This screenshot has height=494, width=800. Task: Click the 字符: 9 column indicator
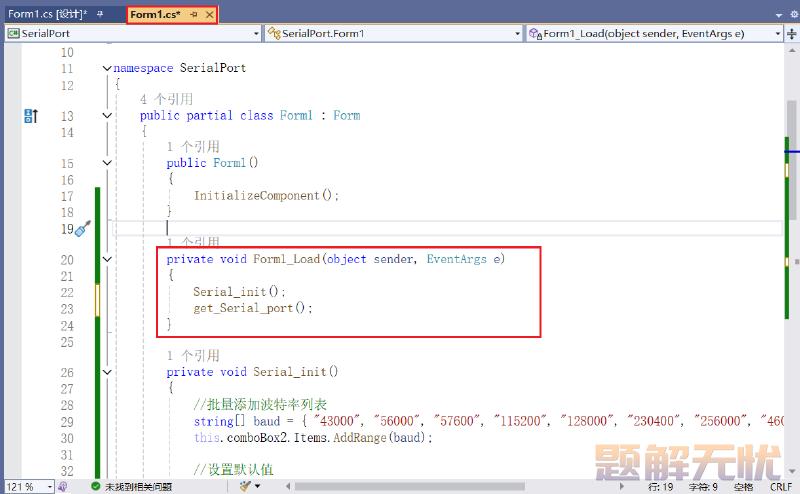pyautogui.click(x=703, y=487)
